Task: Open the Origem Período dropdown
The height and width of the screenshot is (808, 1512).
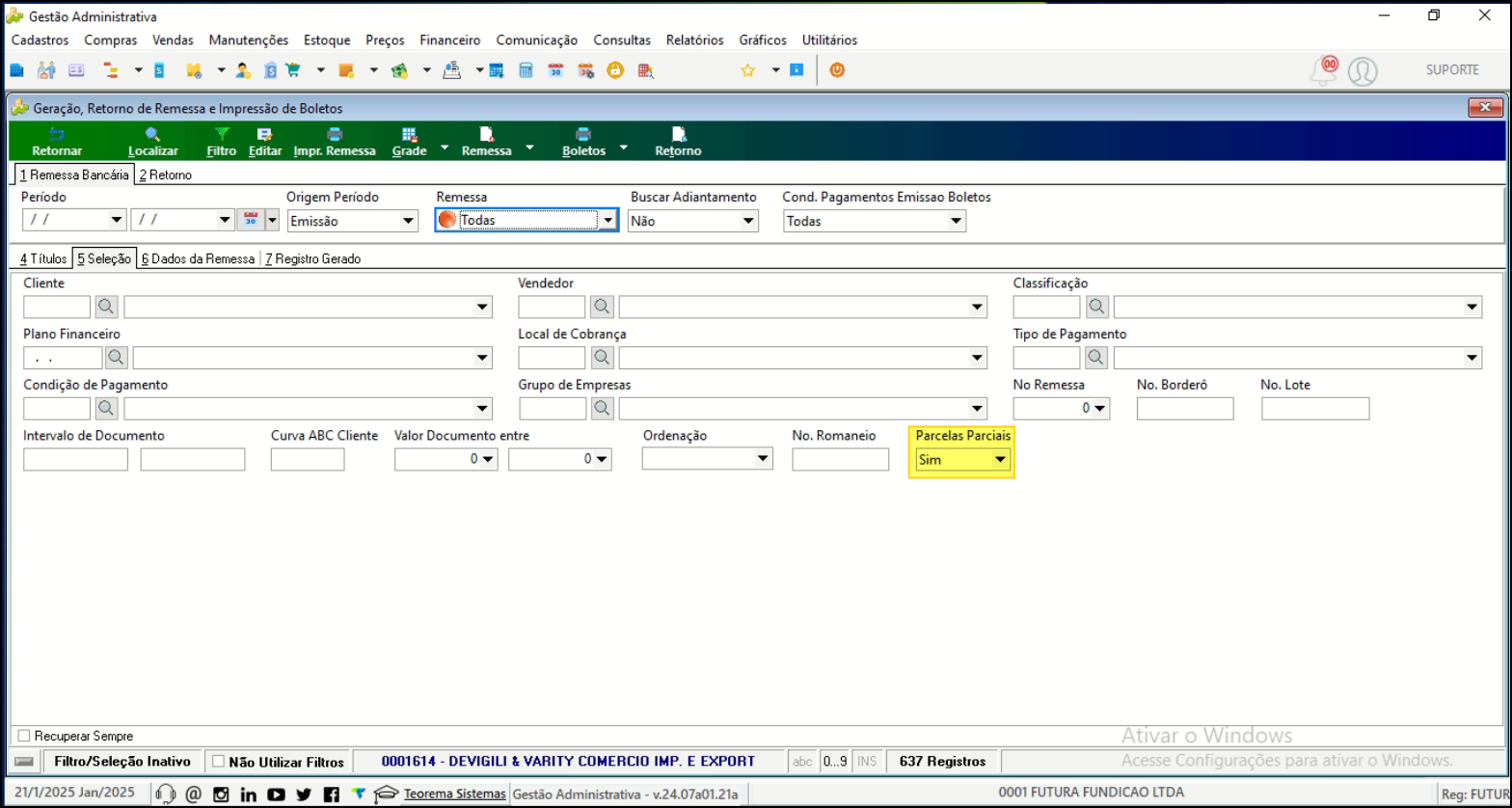Action: point(408,221)
